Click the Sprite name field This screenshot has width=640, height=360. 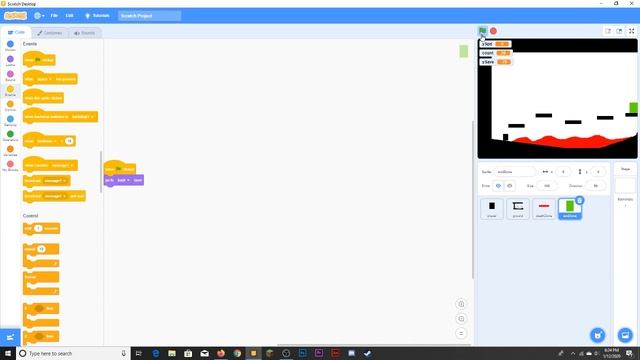[515, 172]
